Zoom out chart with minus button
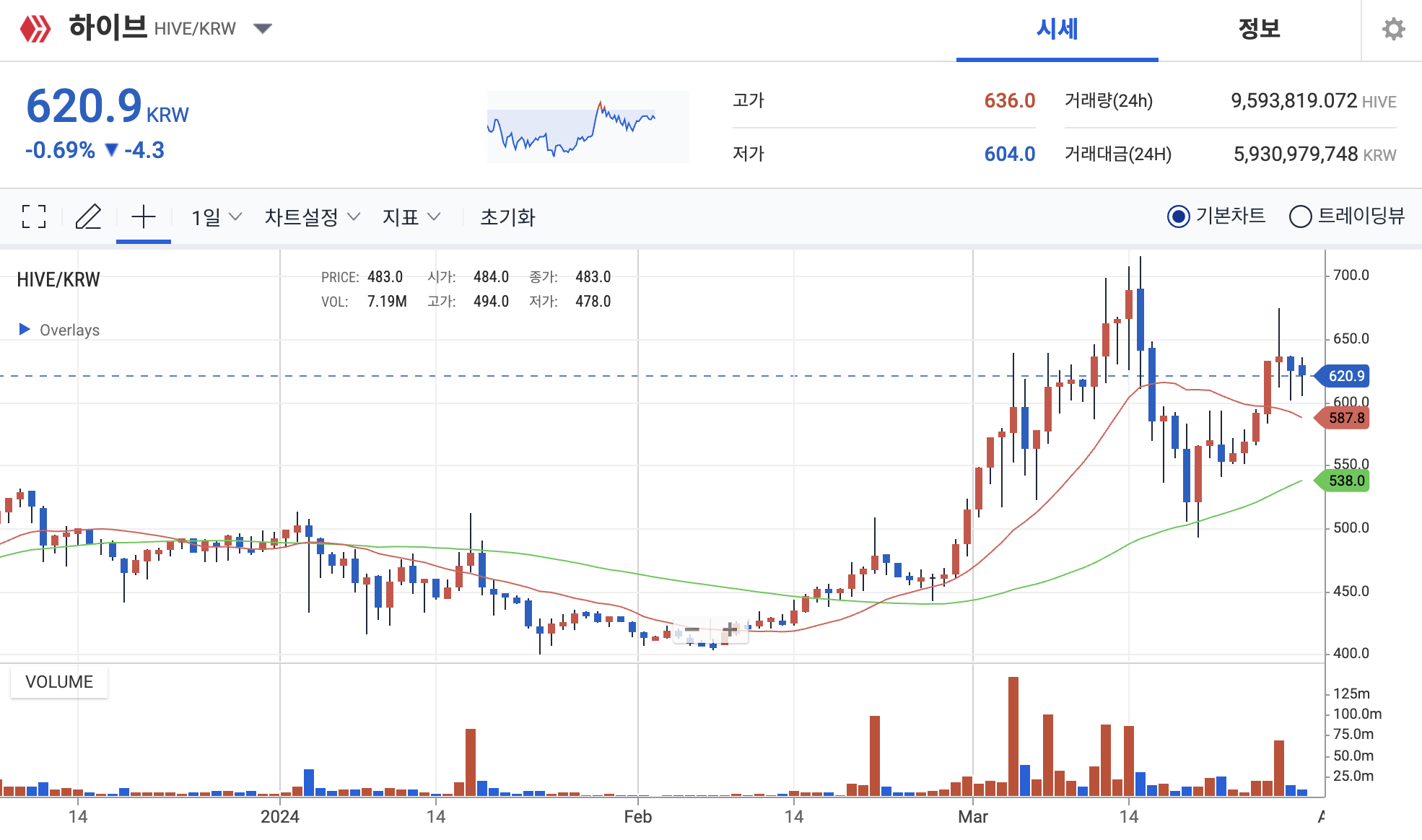This screenshot has width=1422, height=840. pos(692,630)
